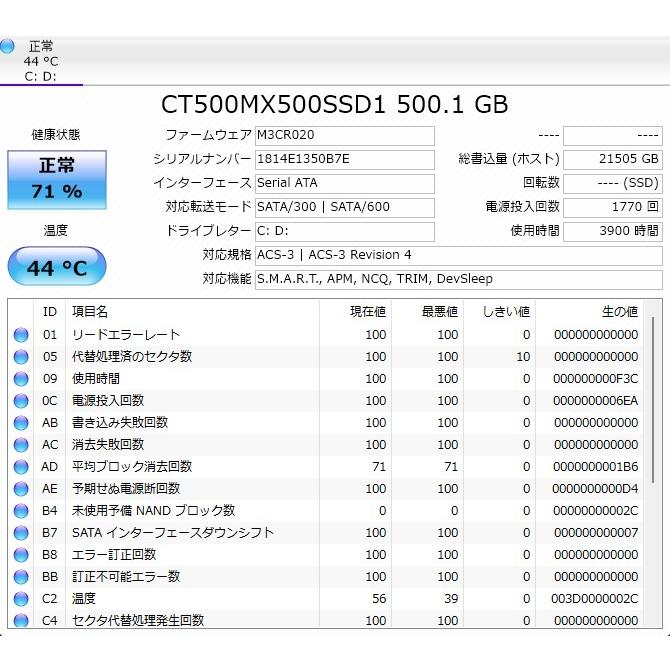670x670 pixels.
Task: Click the CT500MX500SSD1 500.1 GB drive title
Action: [335, 104]
